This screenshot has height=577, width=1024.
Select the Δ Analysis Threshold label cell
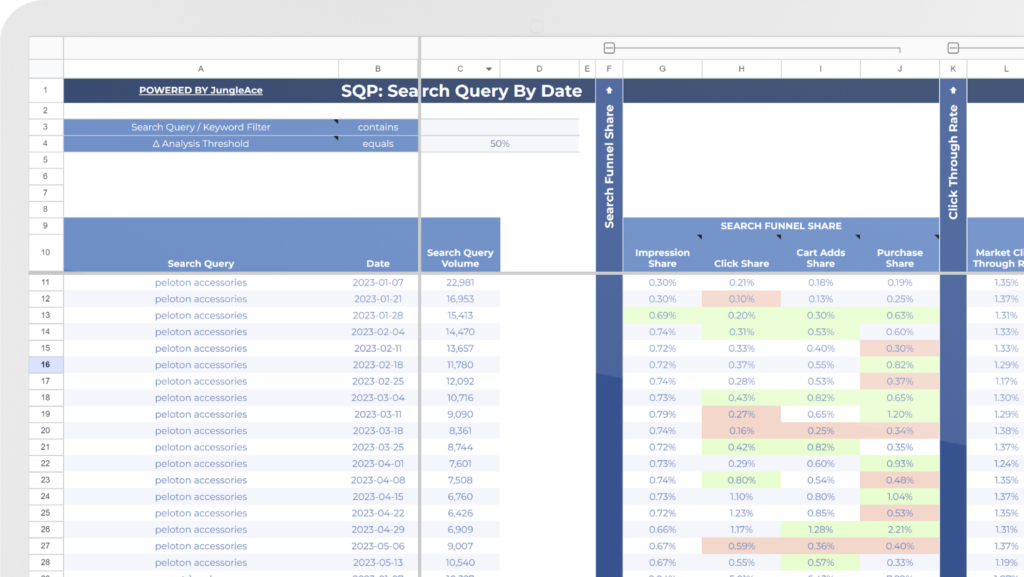pos(200,144)
